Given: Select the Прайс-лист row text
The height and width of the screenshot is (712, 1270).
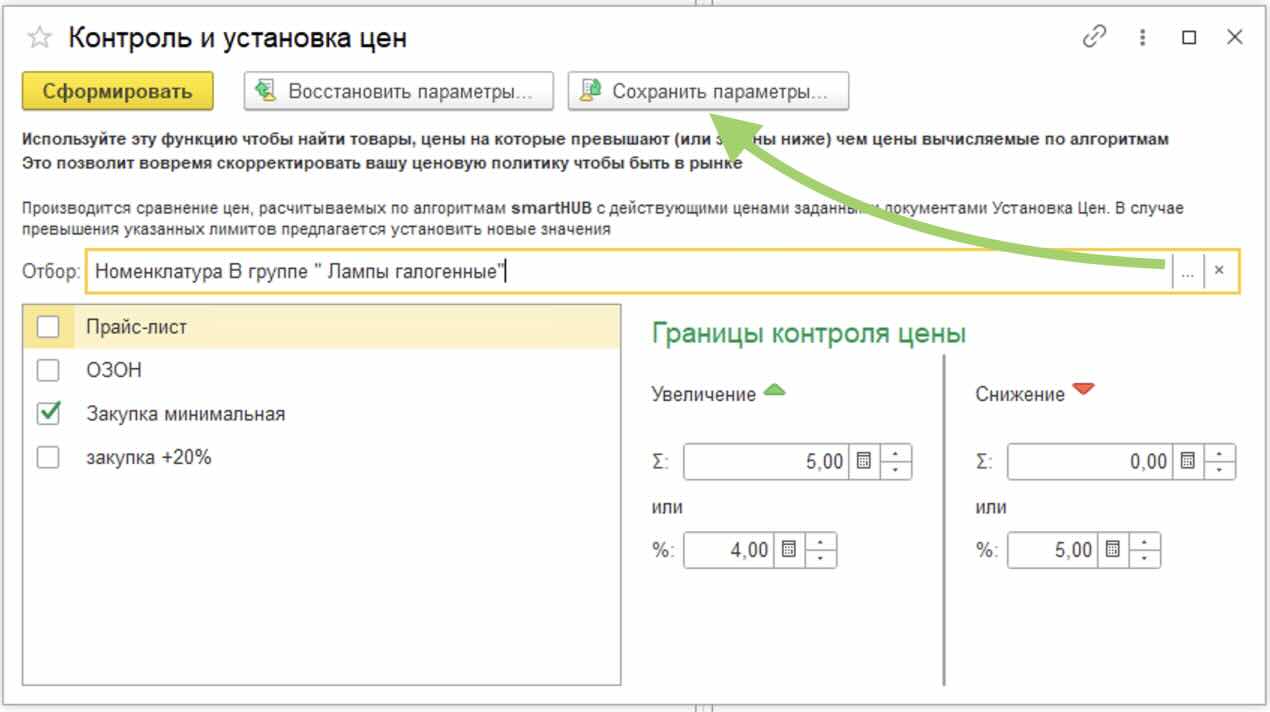Looking at the screenshot, I should tap(137, 327).
